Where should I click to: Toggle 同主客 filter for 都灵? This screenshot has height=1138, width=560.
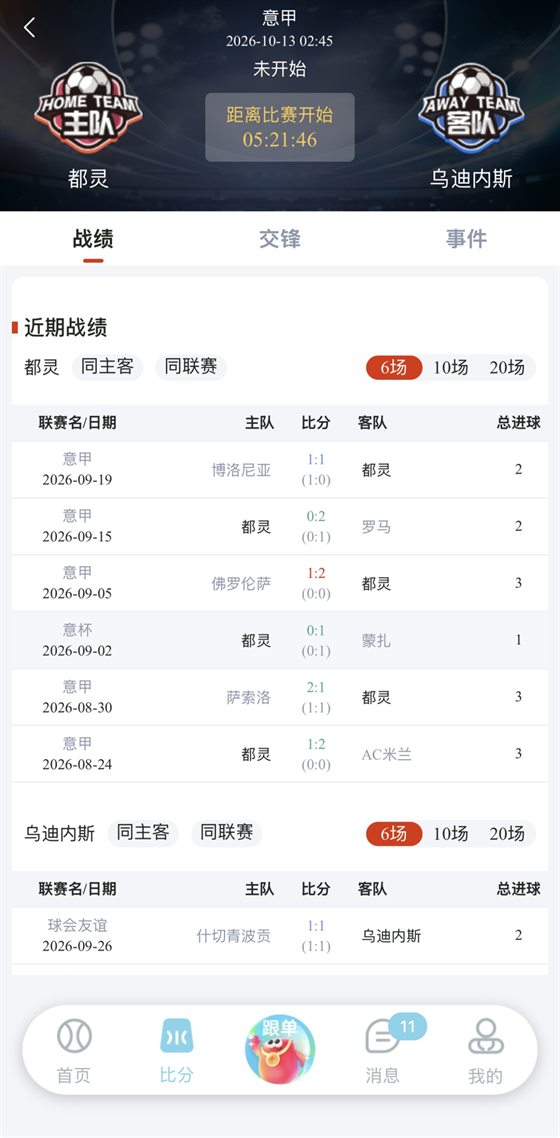click(x=107, y=367)
